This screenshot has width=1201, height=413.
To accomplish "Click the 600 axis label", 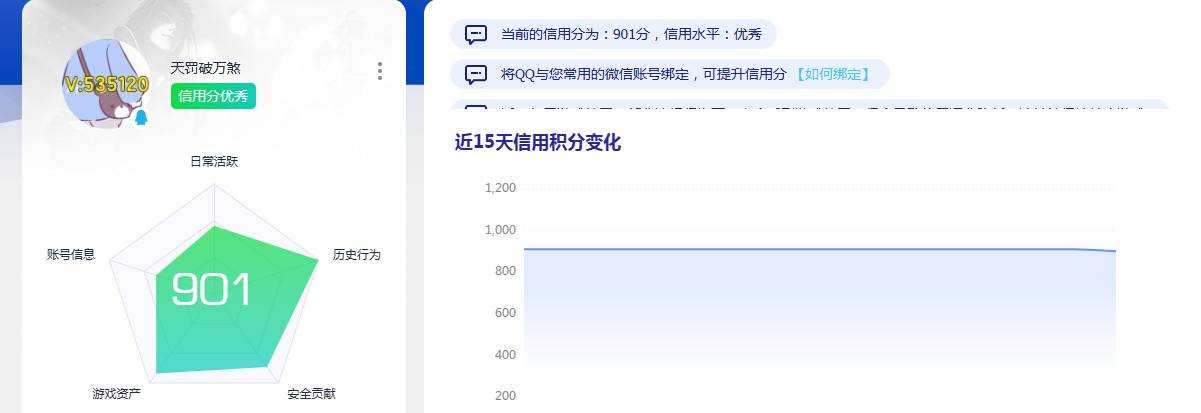I will pyautogui.click(x=506, y=313).
